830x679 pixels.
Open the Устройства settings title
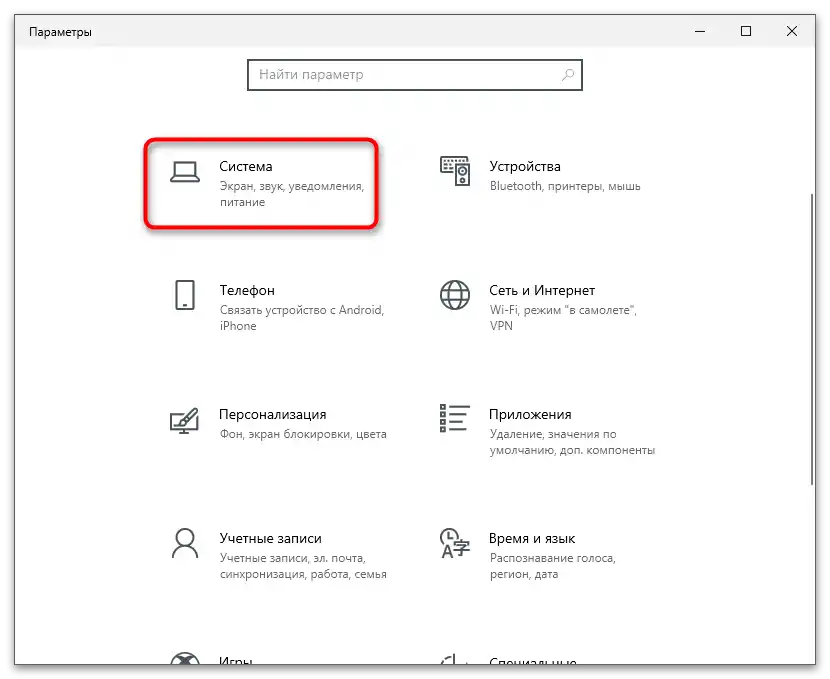point(525,166)
